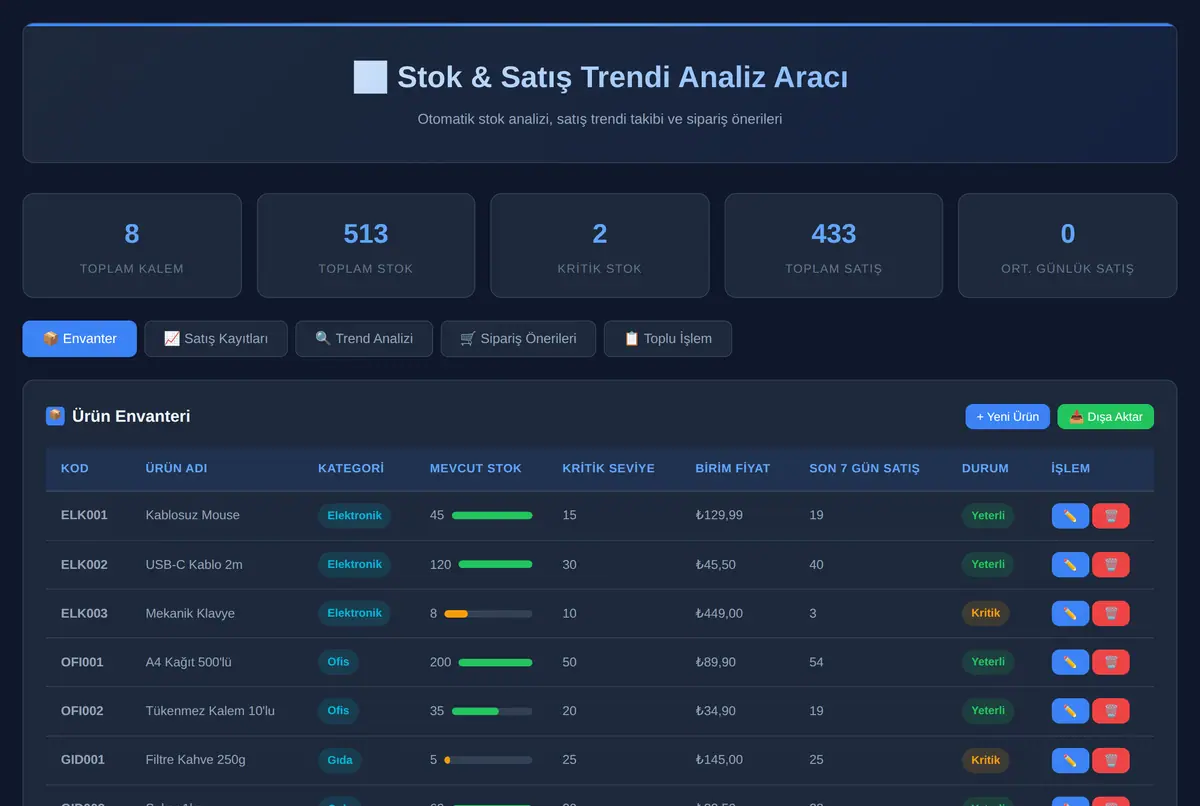This screenshot has width=1200, height=806.
Task: Edit the ELK003 Mekanik Klavye row
Action: click(x=1070, y=614)
